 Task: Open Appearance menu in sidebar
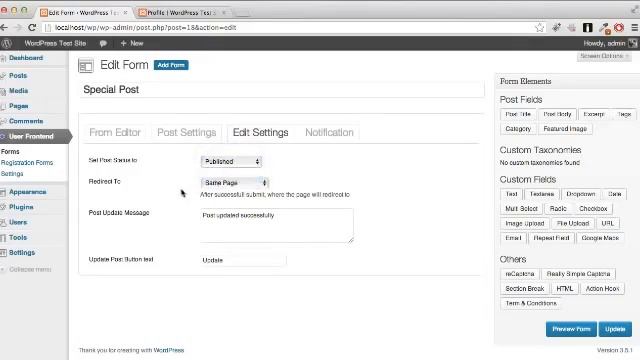(27, 192)
